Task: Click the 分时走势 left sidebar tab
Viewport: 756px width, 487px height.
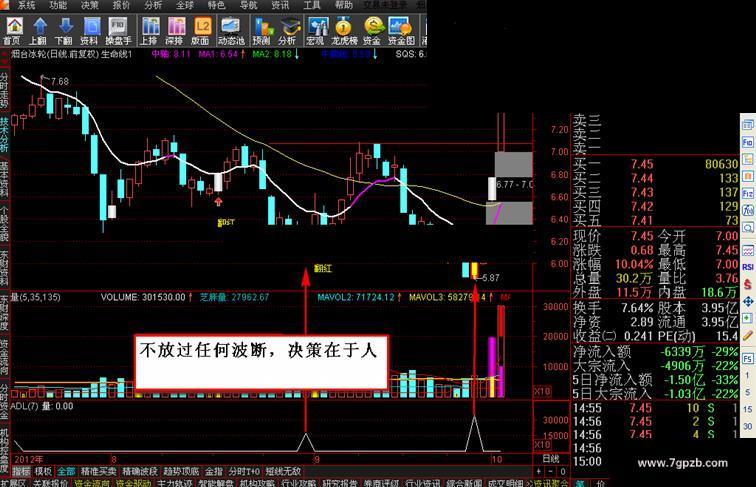Action: pyautogui.click(x=4, y=90)
